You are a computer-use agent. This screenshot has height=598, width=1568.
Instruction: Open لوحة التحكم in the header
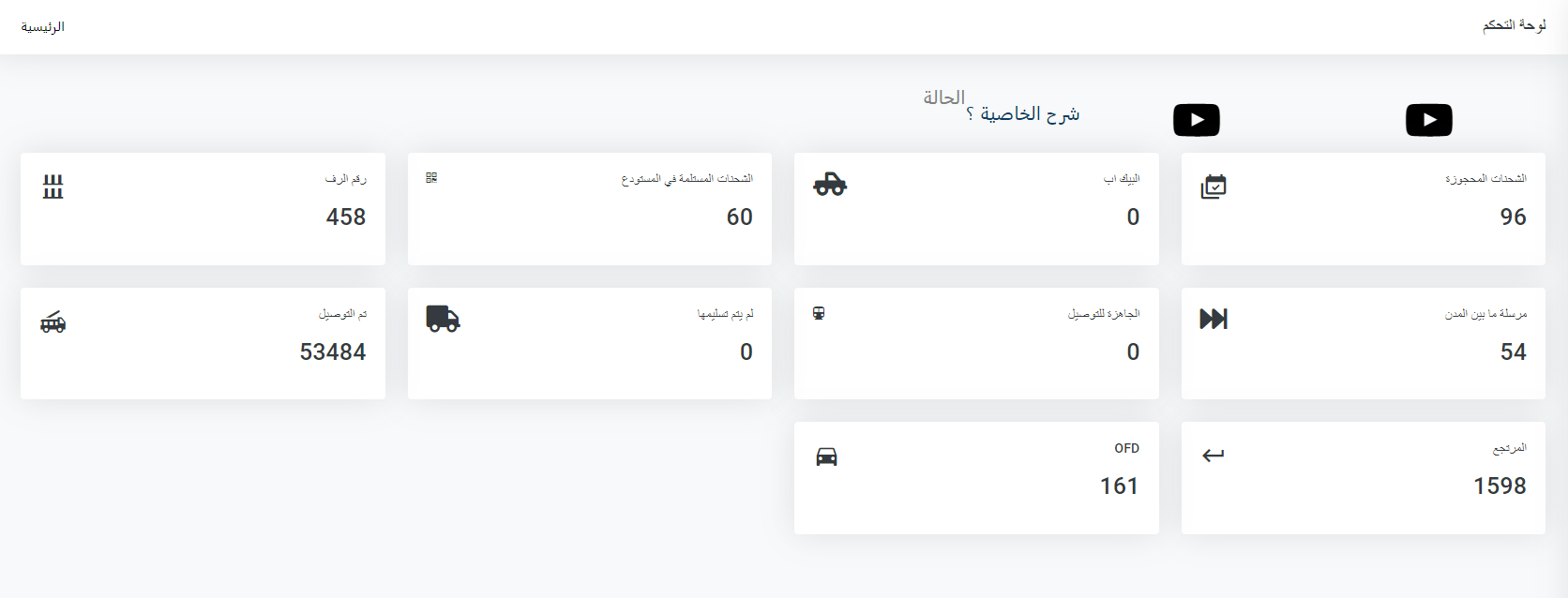(x=1514, y=25)
